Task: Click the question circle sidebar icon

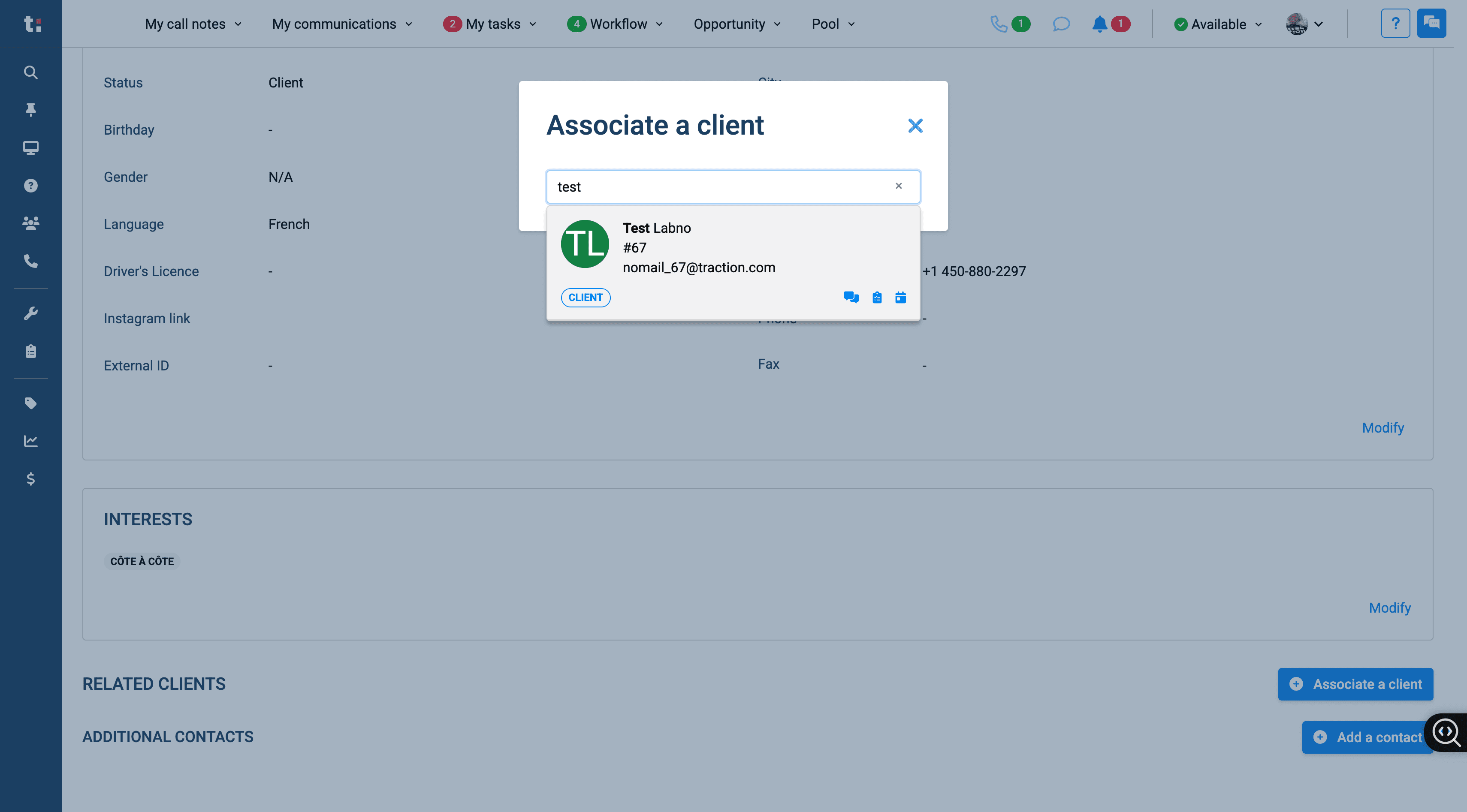Action: coord(31,186)
